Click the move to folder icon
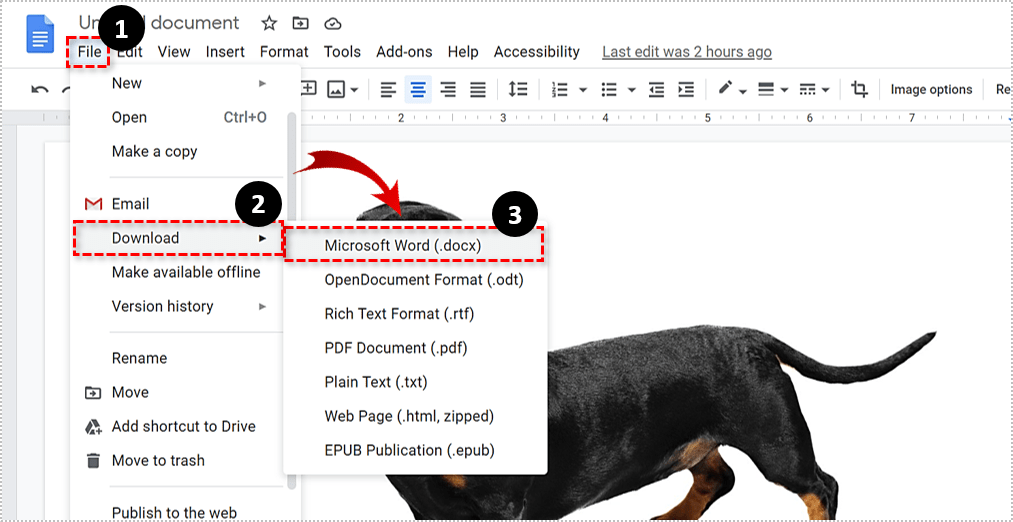Viewport: 1013px width, 522px height. point(300,23)
